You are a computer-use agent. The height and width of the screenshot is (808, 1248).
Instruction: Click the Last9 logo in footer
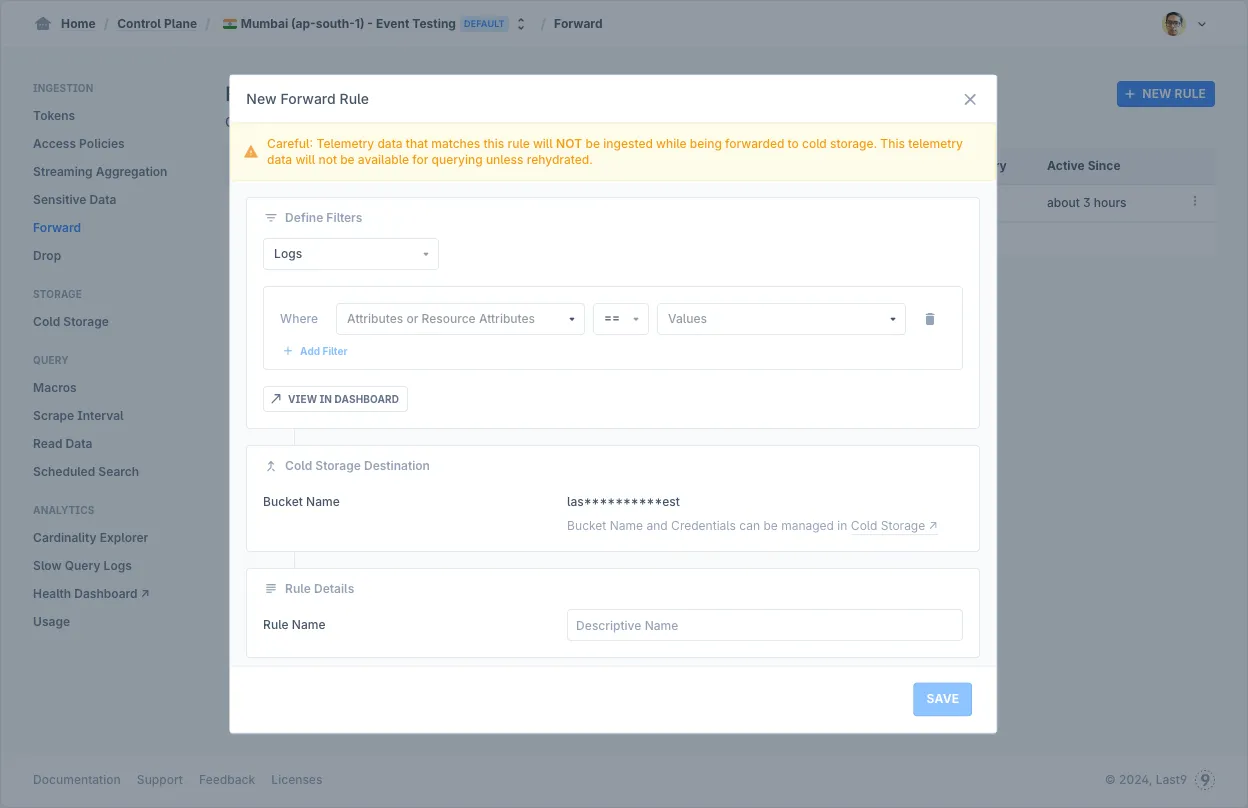click(x=1205, y=780)
